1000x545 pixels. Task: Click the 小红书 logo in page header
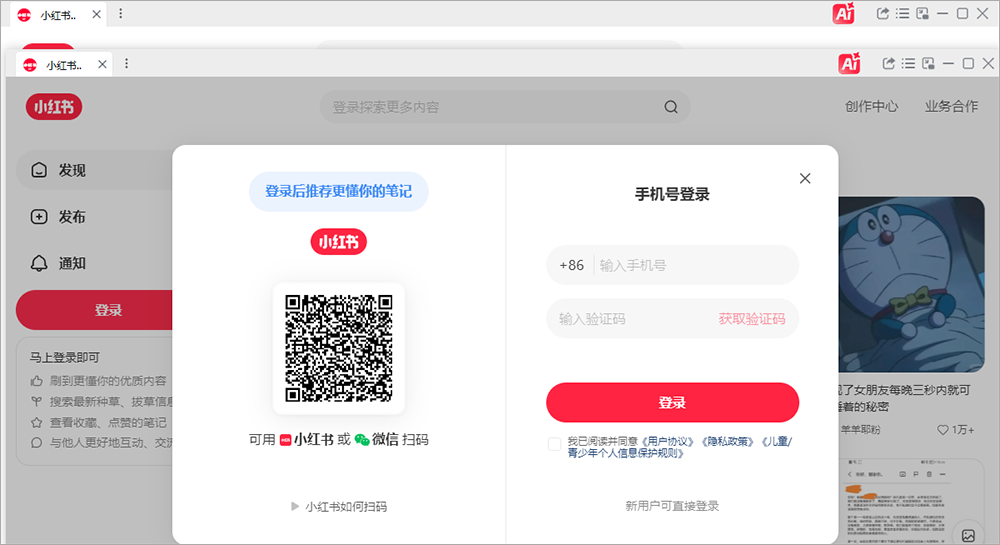54,107
